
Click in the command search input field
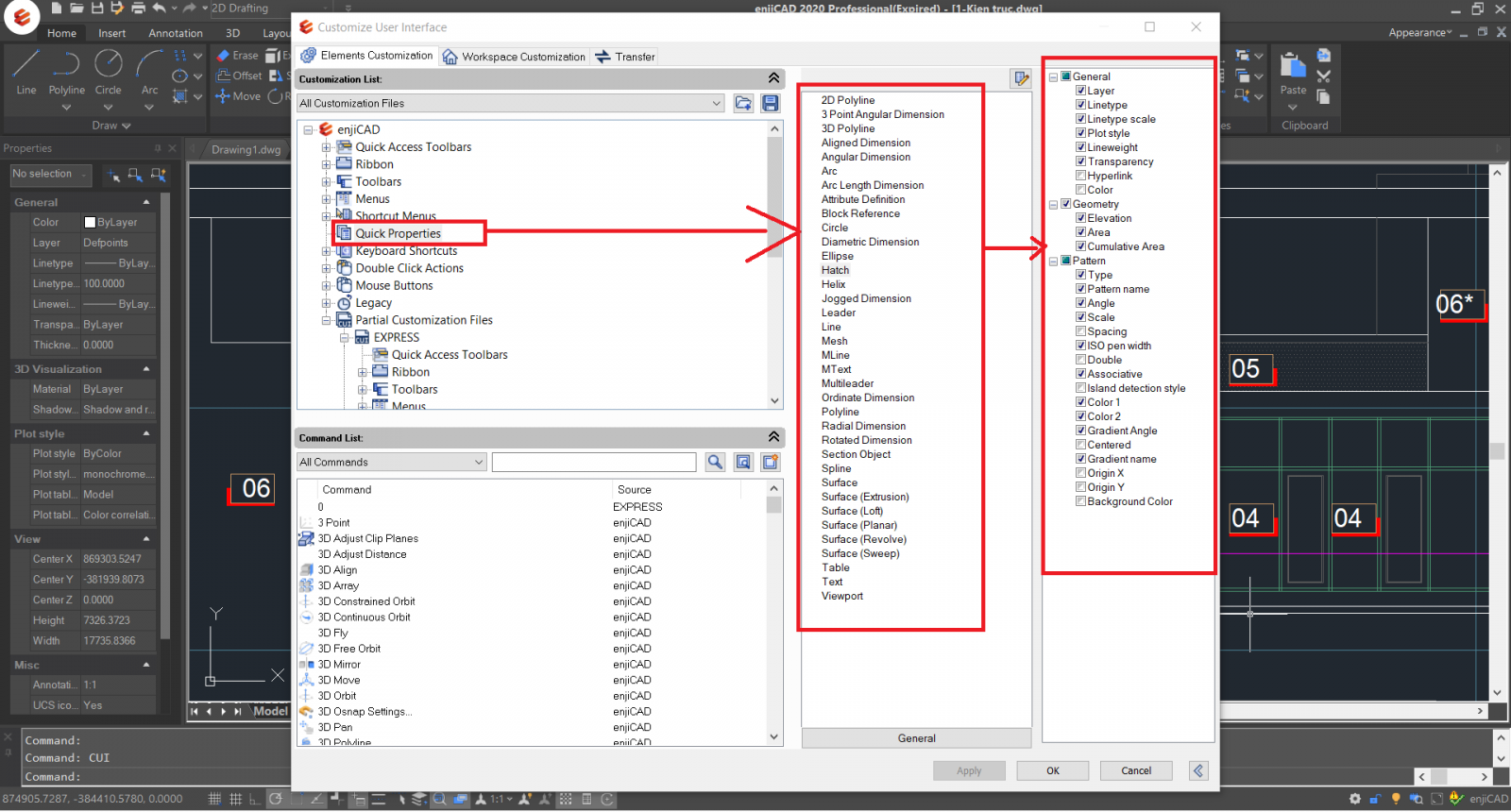click(594, 462)
